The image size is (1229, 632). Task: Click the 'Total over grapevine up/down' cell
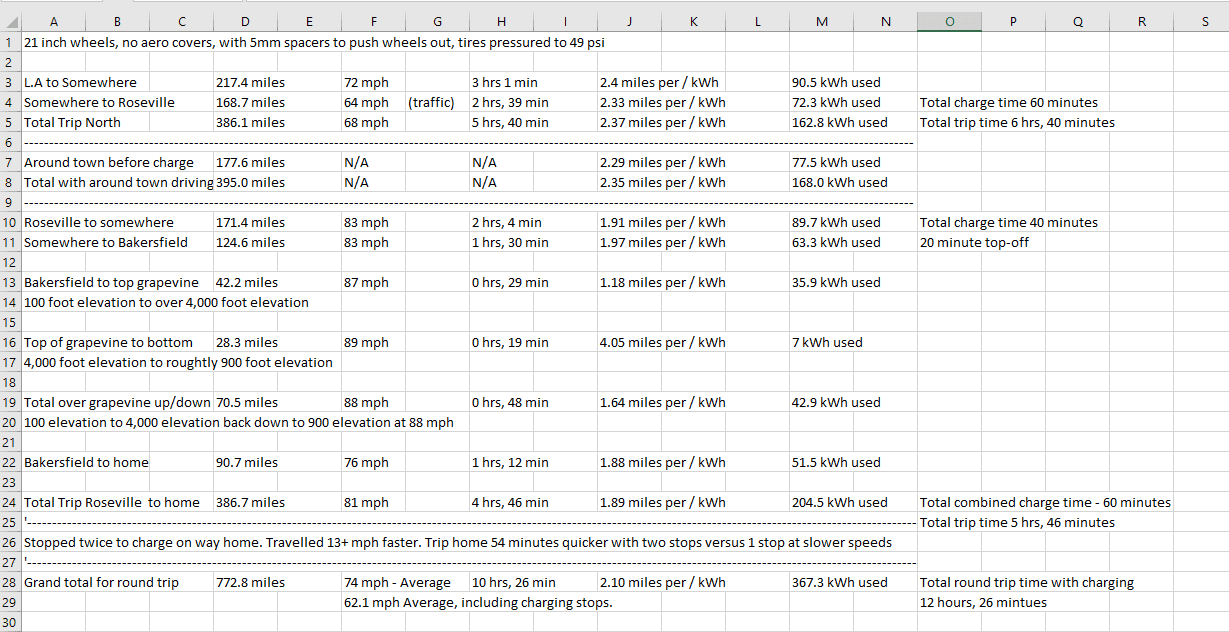(x=117, y=402)
